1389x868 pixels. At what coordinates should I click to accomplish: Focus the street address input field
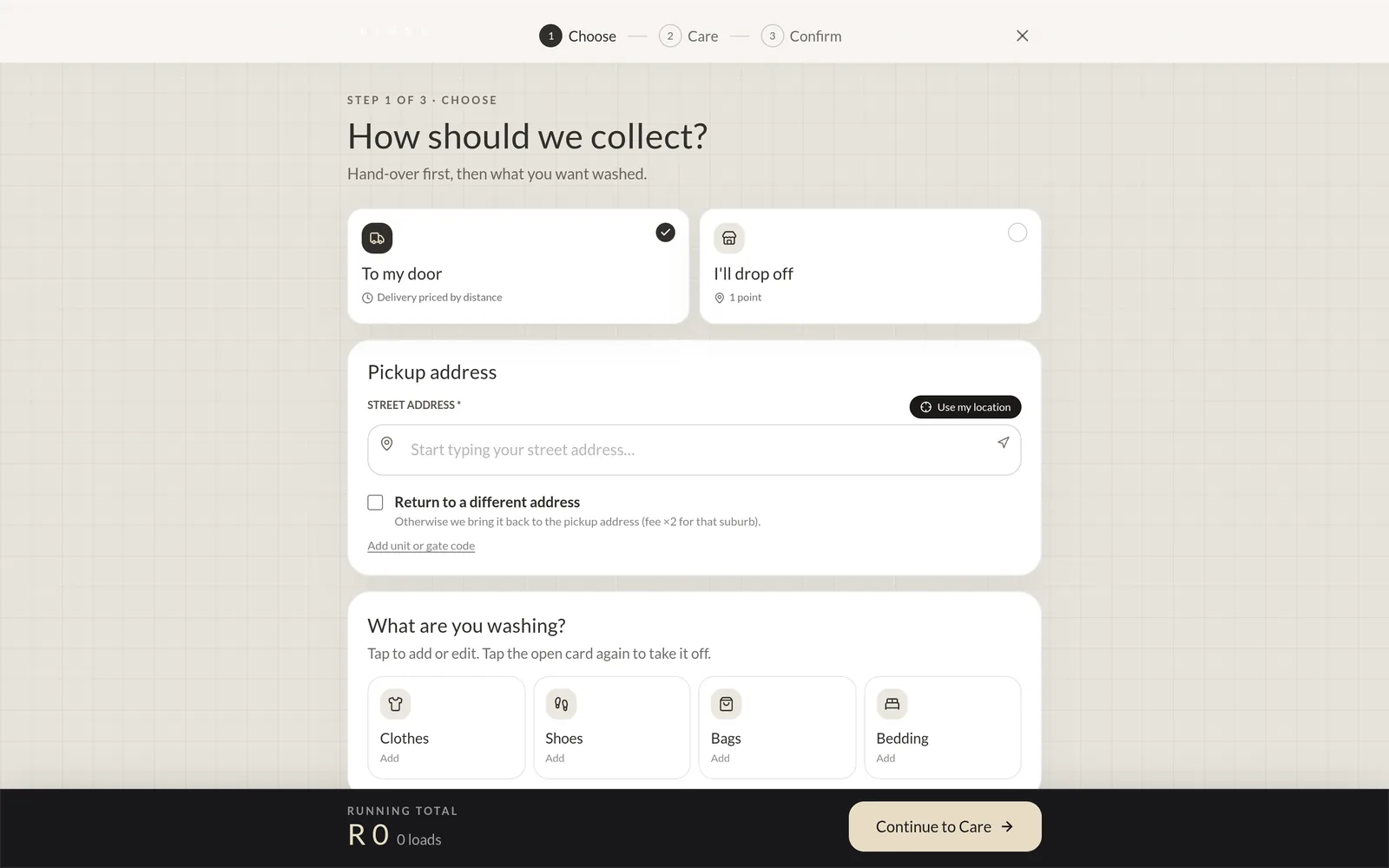click(694, 450)
